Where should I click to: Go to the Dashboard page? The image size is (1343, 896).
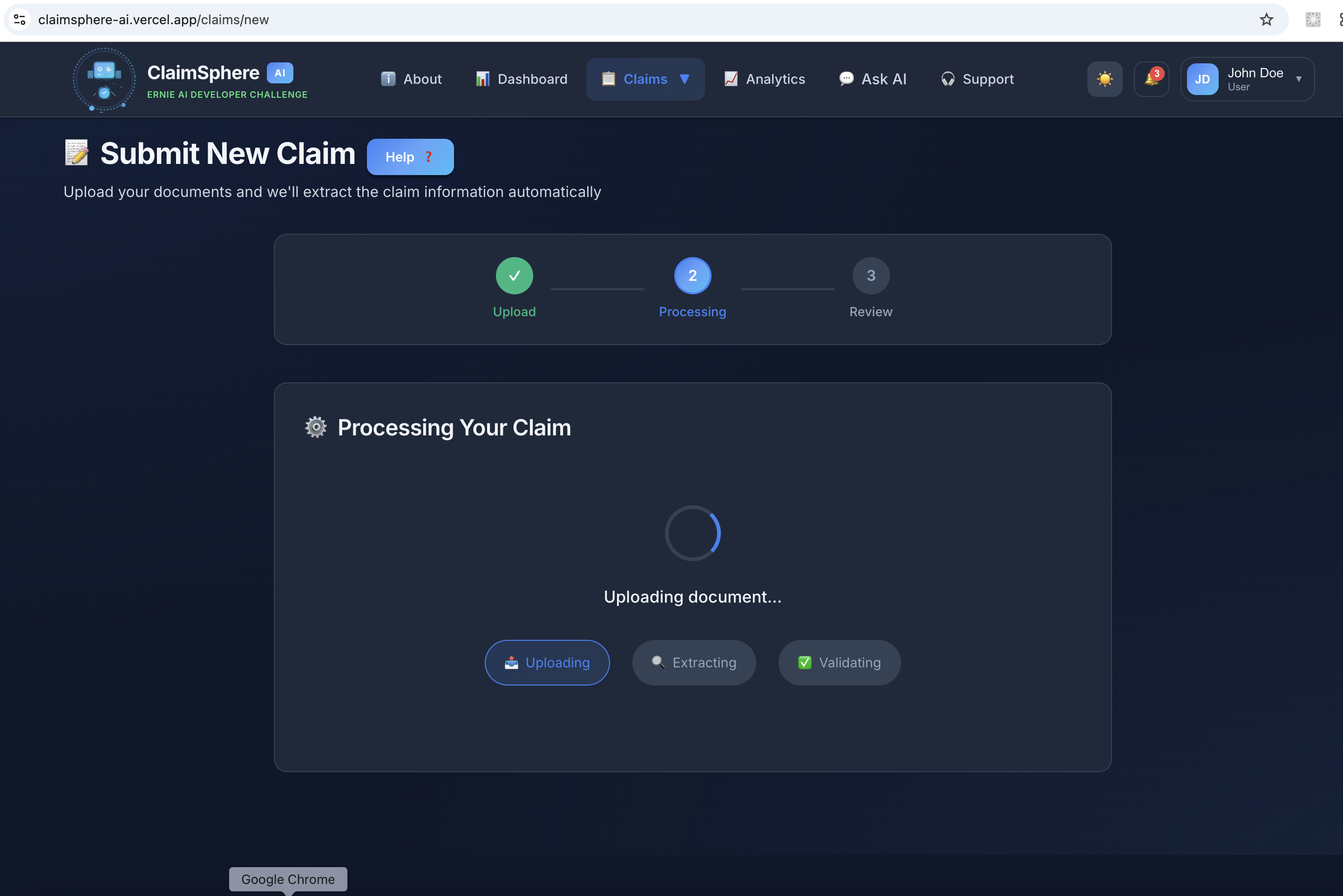point(522,79)
